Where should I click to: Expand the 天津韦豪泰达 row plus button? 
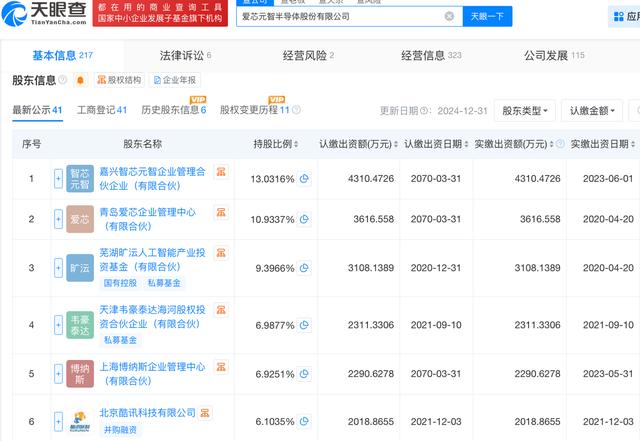click(58, 324)
